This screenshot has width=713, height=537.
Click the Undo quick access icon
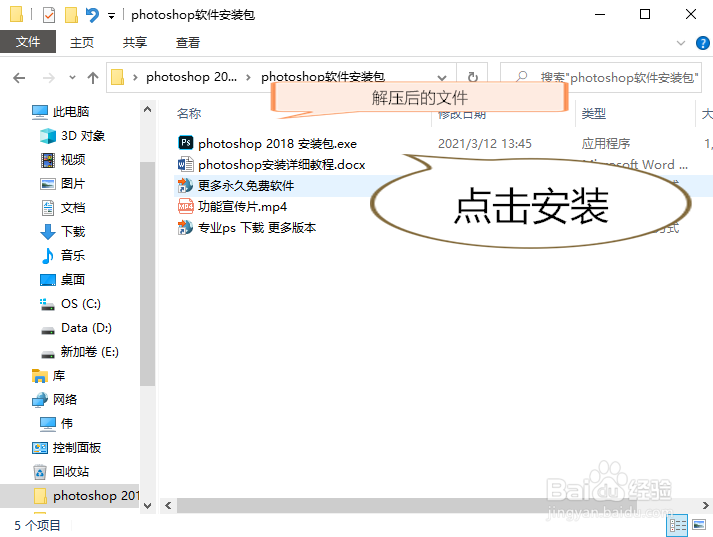tap(93, 15)
